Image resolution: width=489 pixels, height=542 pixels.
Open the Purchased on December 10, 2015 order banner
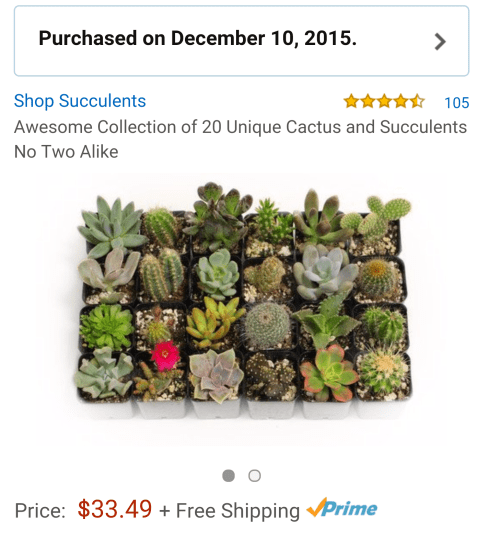tap(241, 41)
